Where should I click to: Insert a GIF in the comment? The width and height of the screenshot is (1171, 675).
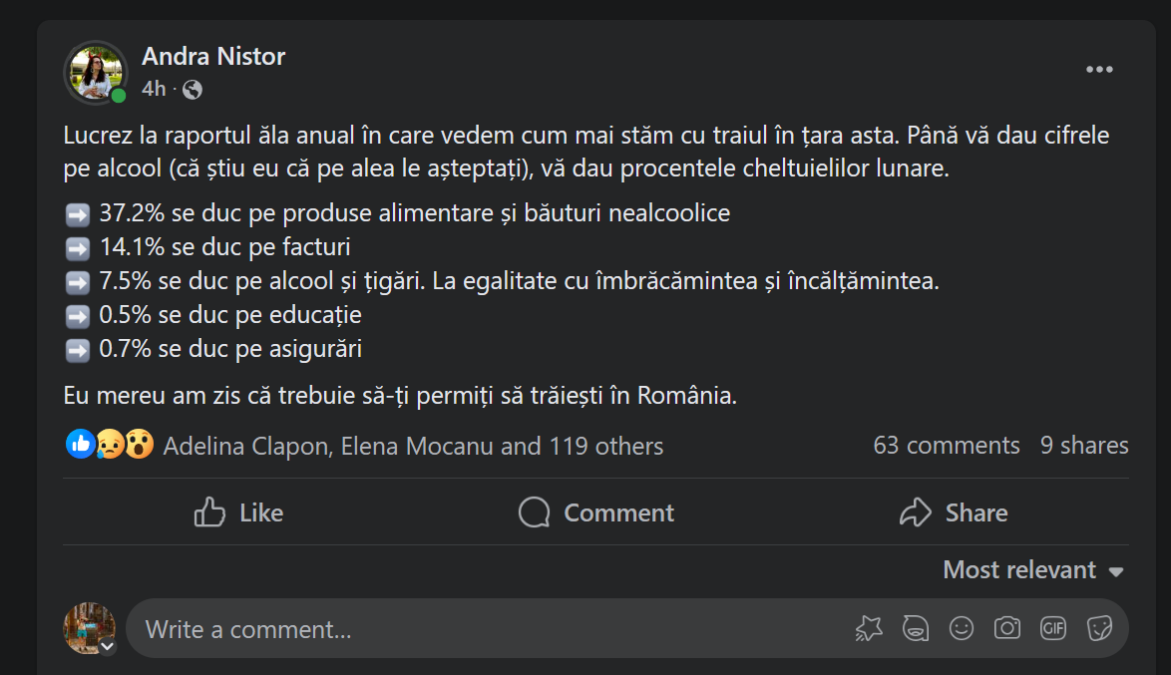point(1053,628)
